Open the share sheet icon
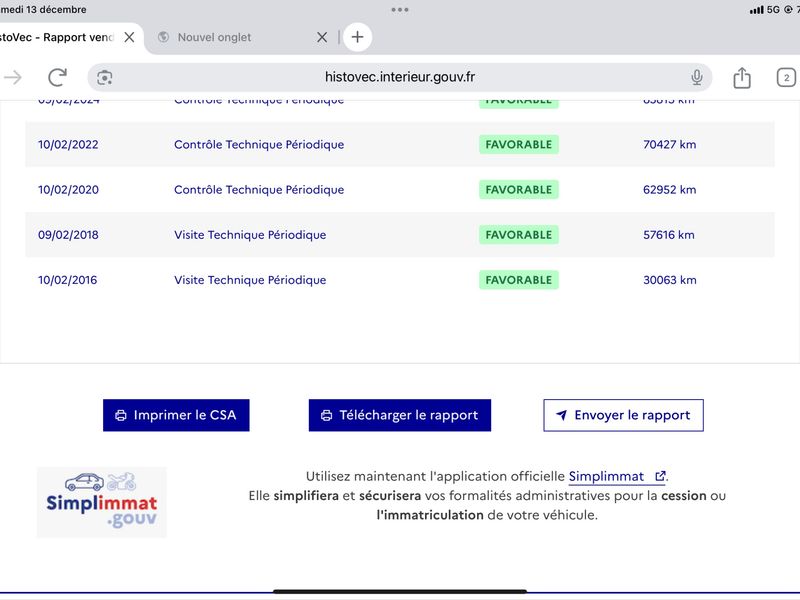This screenshot has height=600, width=800. 742,78
